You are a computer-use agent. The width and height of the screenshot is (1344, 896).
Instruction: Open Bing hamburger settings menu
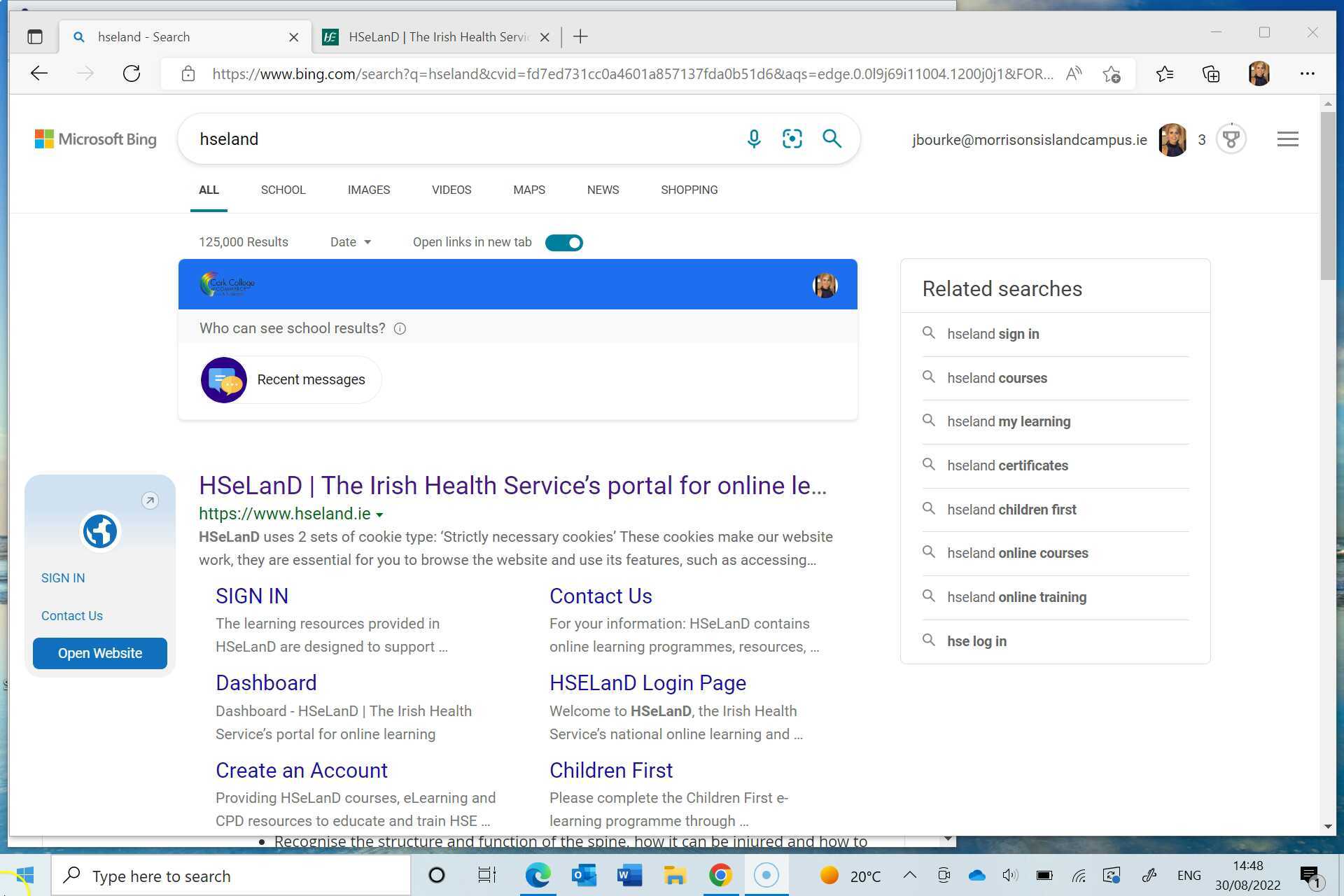1287,139
